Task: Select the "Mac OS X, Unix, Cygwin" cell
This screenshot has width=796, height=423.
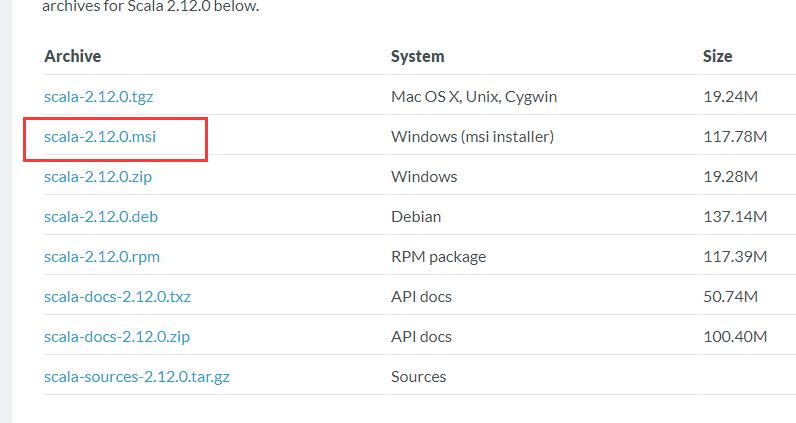Action: [474, 97]
